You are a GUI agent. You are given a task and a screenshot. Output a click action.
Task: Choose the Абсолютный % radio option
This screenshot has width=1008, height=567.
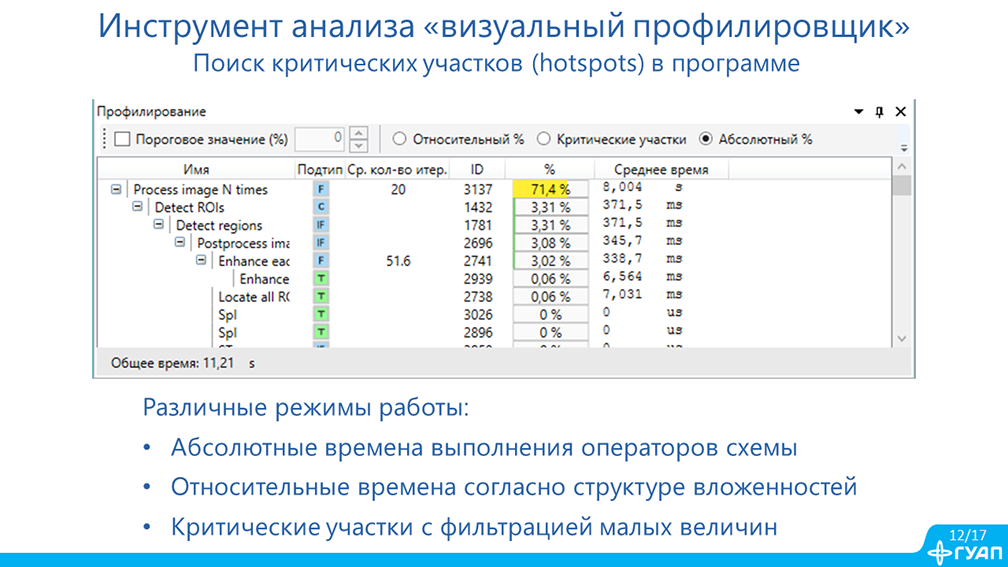706,140
